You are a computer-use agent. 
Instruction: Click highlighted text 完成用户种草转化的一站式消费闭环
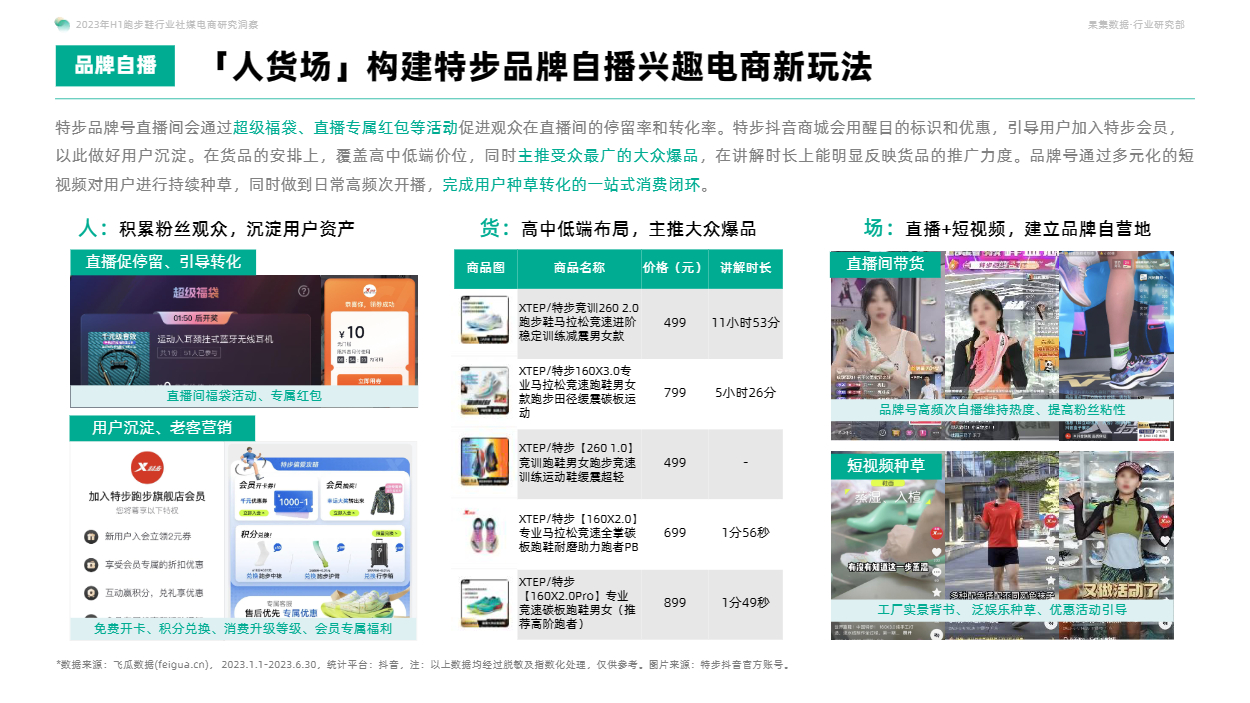(571, 185)
